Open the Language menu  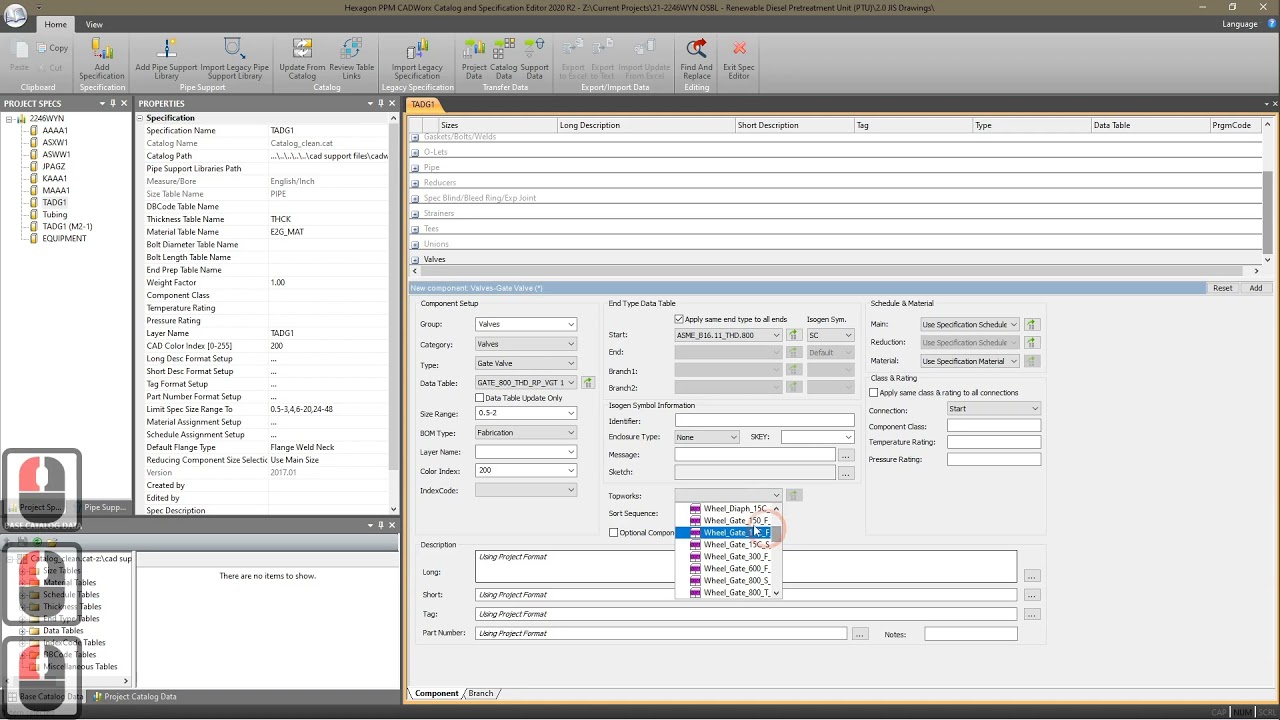(x=1240, y=24)
